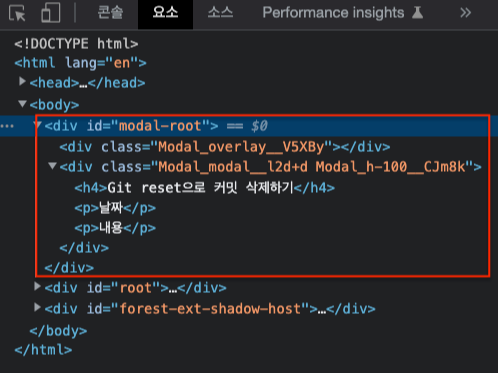Collapse the Modal_modal__l2d+d div
This screenshot has height=373, width=498.
point(52,166)
